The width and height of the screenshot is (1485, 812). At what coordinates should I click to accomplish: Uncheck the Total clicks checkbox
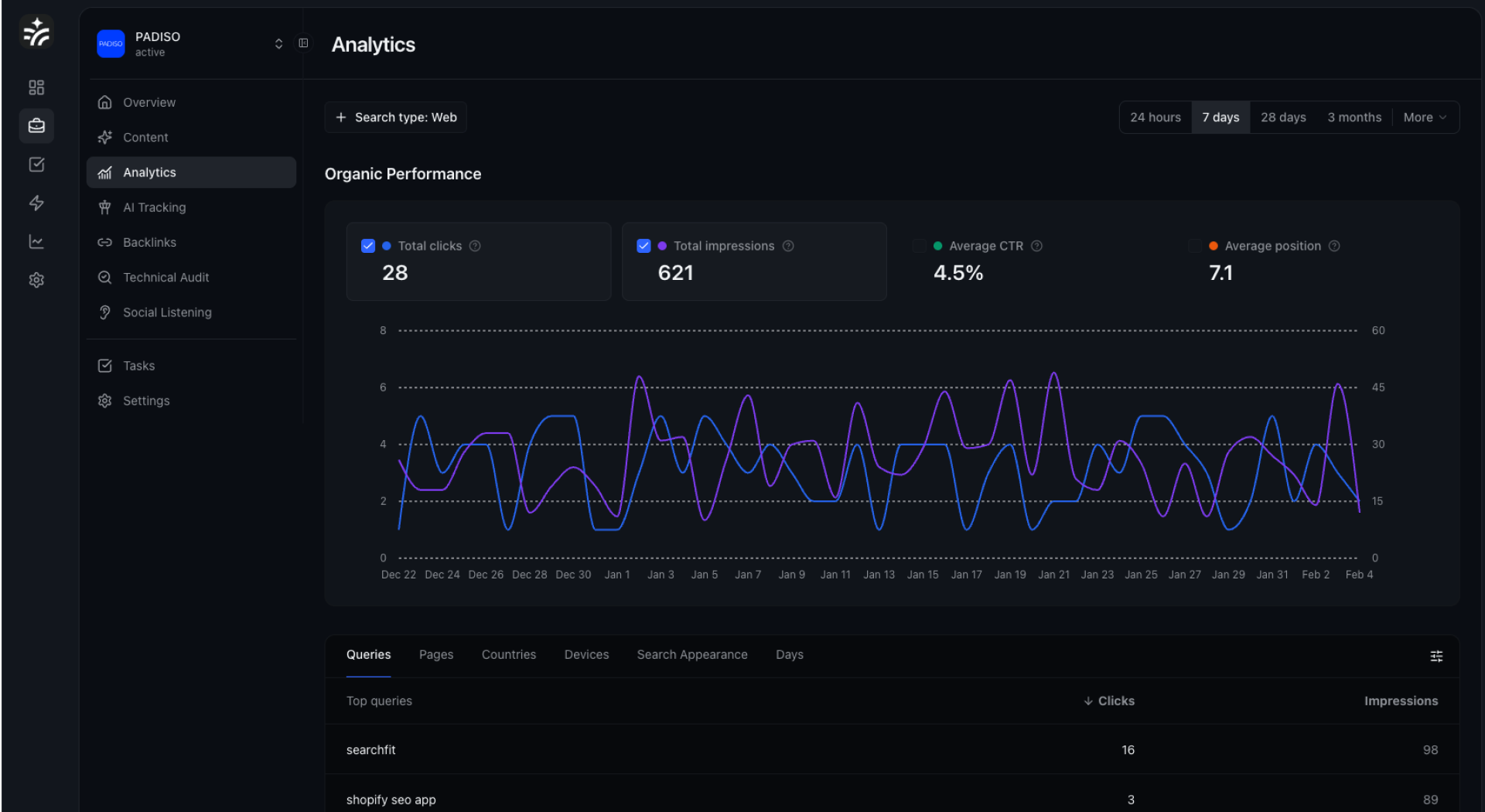pos(368,246)
